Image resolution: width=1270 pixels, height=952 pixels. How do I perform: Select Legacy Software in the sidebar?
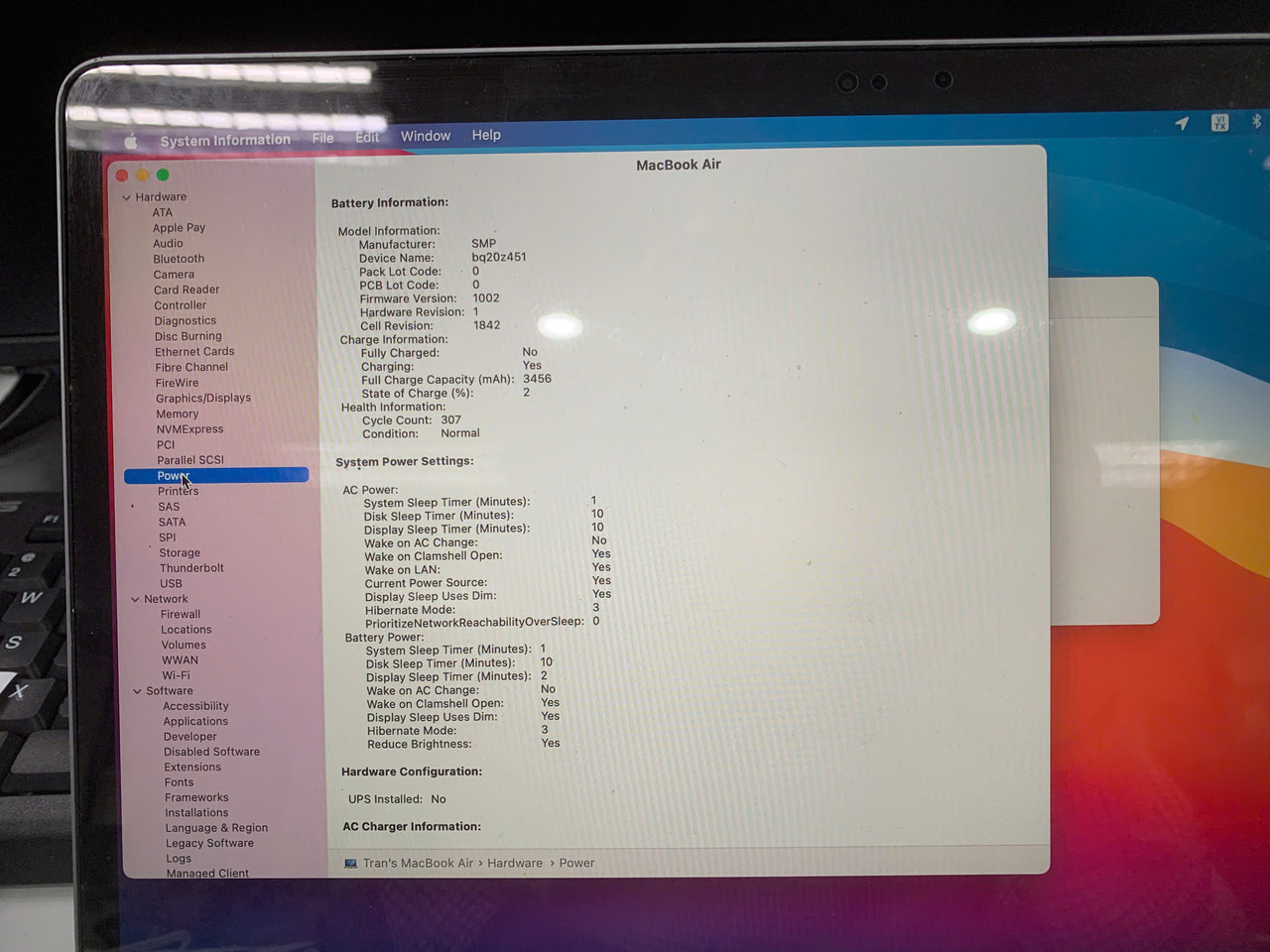(x=210, y=844)
